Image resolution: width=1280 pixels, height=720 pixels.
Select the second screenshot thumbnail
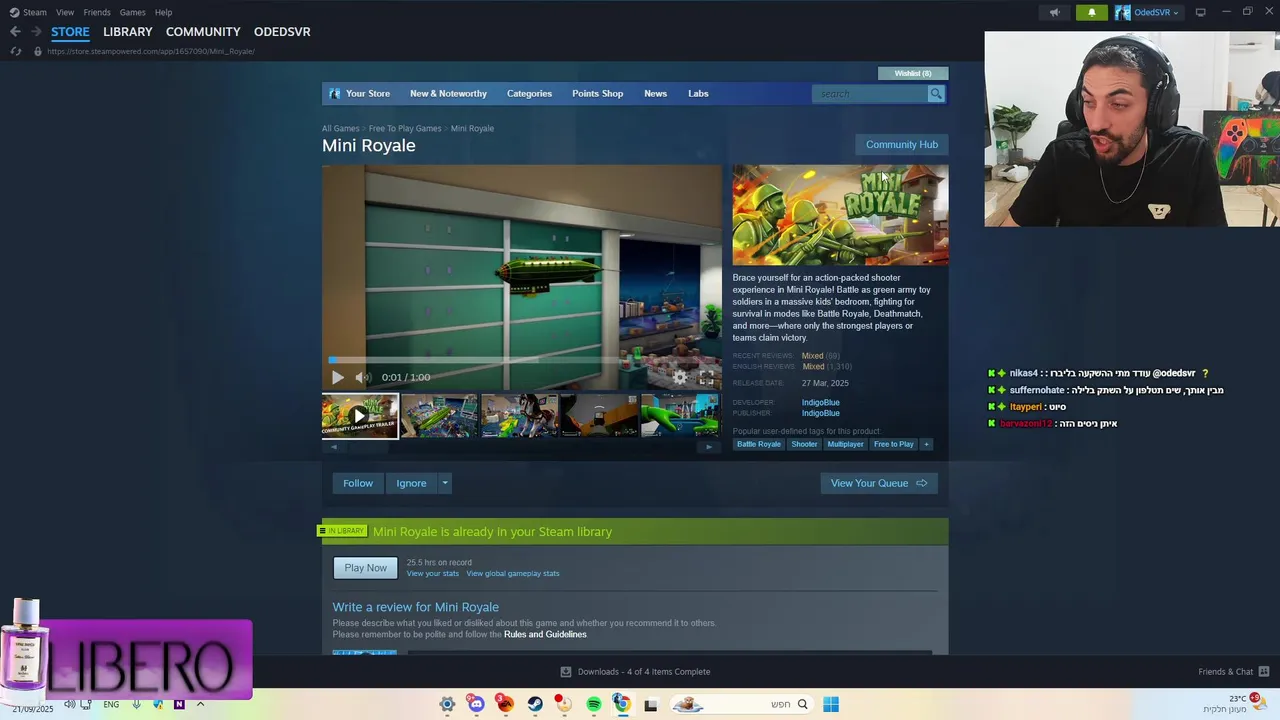440,416
